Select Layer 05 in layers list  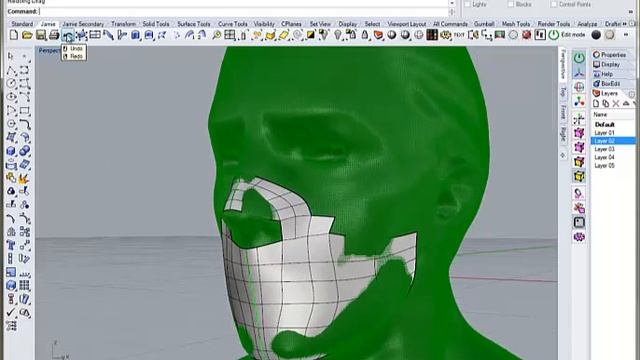(x=613, y=165)
